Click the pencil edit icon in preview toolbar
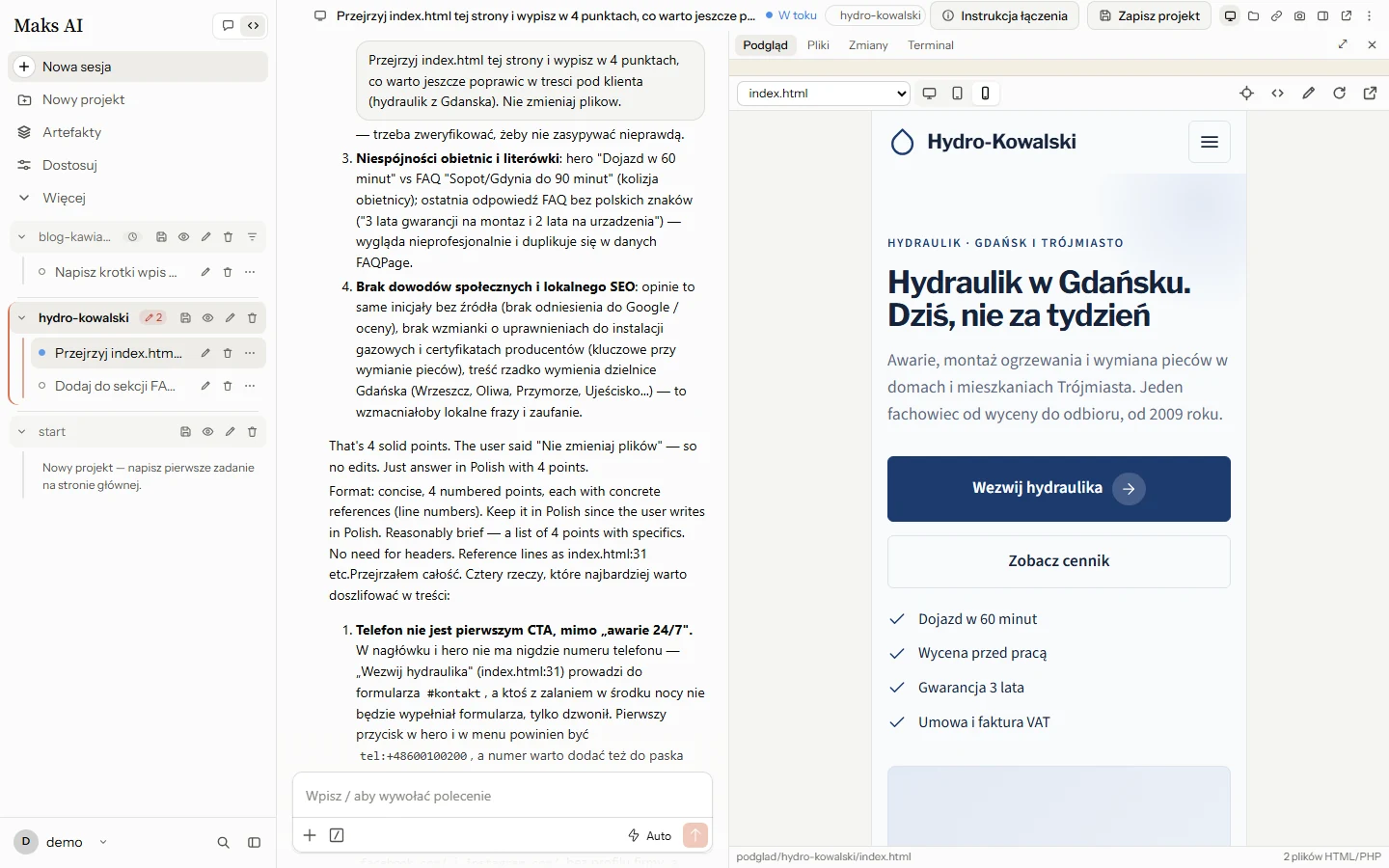Image resolution: width=1389 pixels, height=868 pixels. coord(1308,94)
